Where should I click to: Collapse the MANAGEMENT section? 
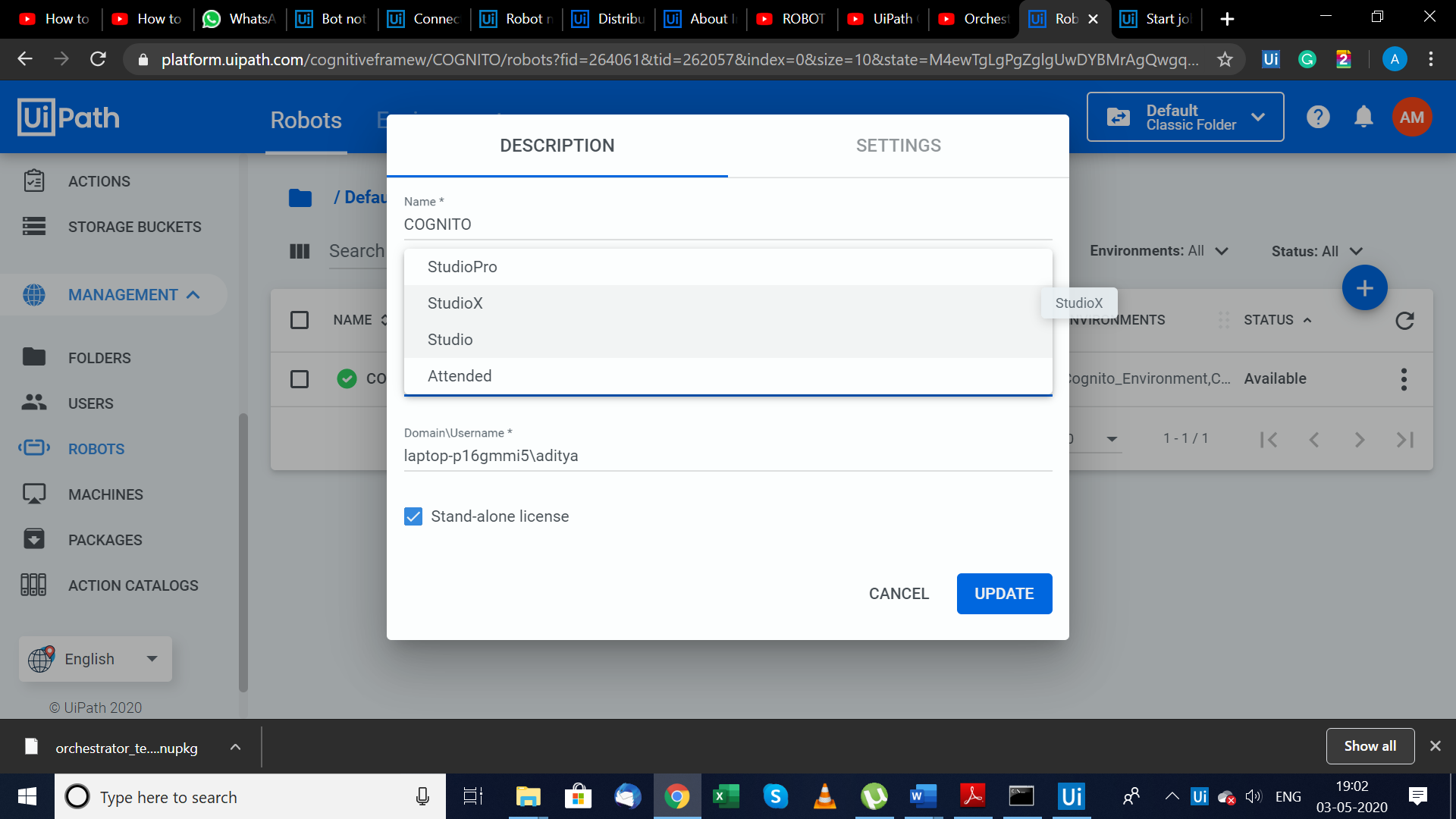[x=114, y=295]
